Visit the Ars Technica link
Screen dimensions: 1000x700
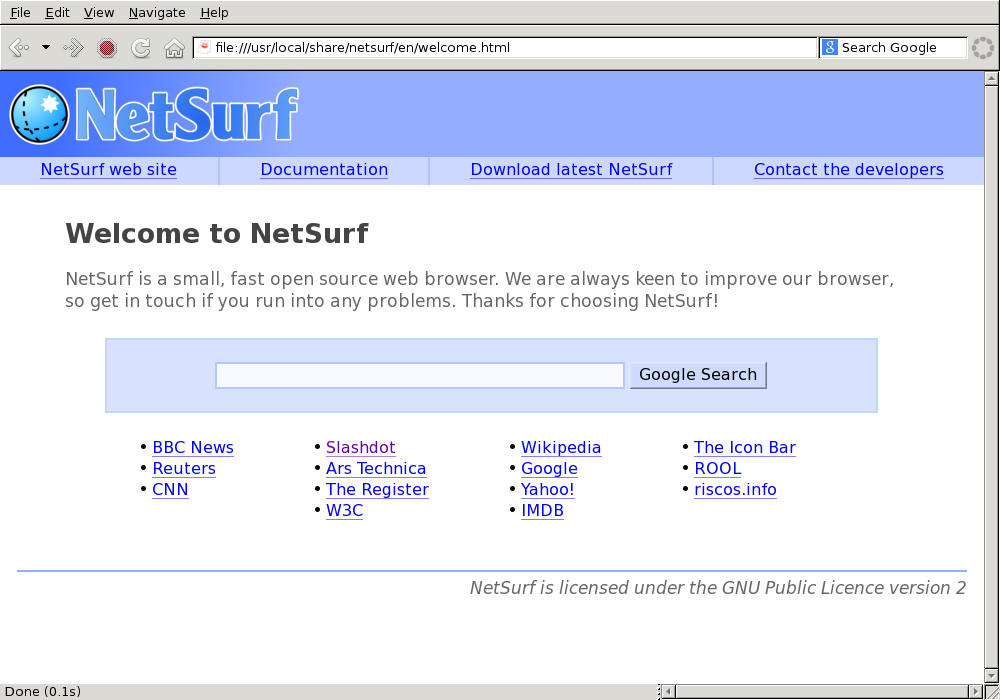click(x=376, y=469)
